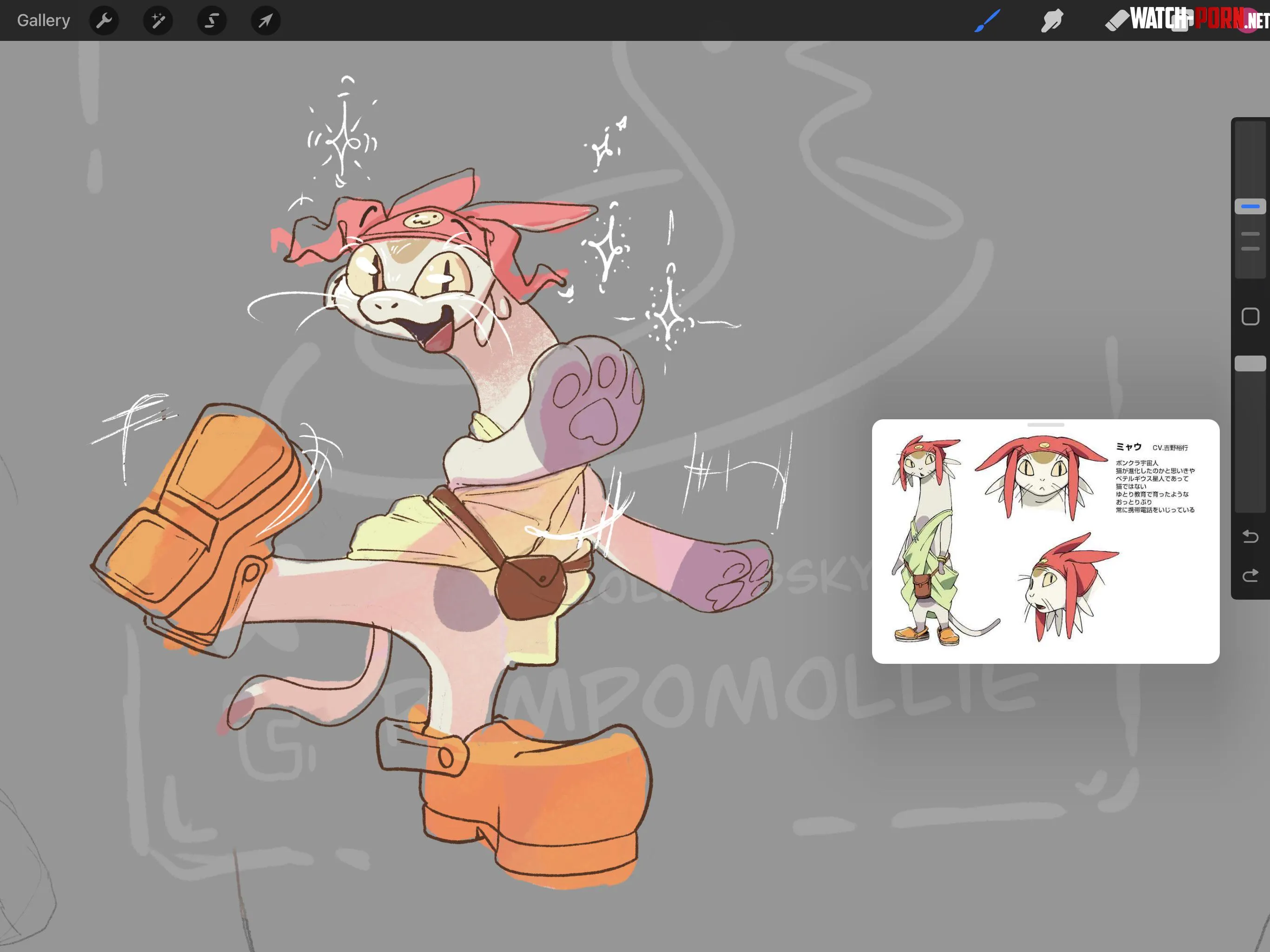The image size is (1270, 952).
Task: Click the brush opacity slider handle
Action: [1250, 364]
